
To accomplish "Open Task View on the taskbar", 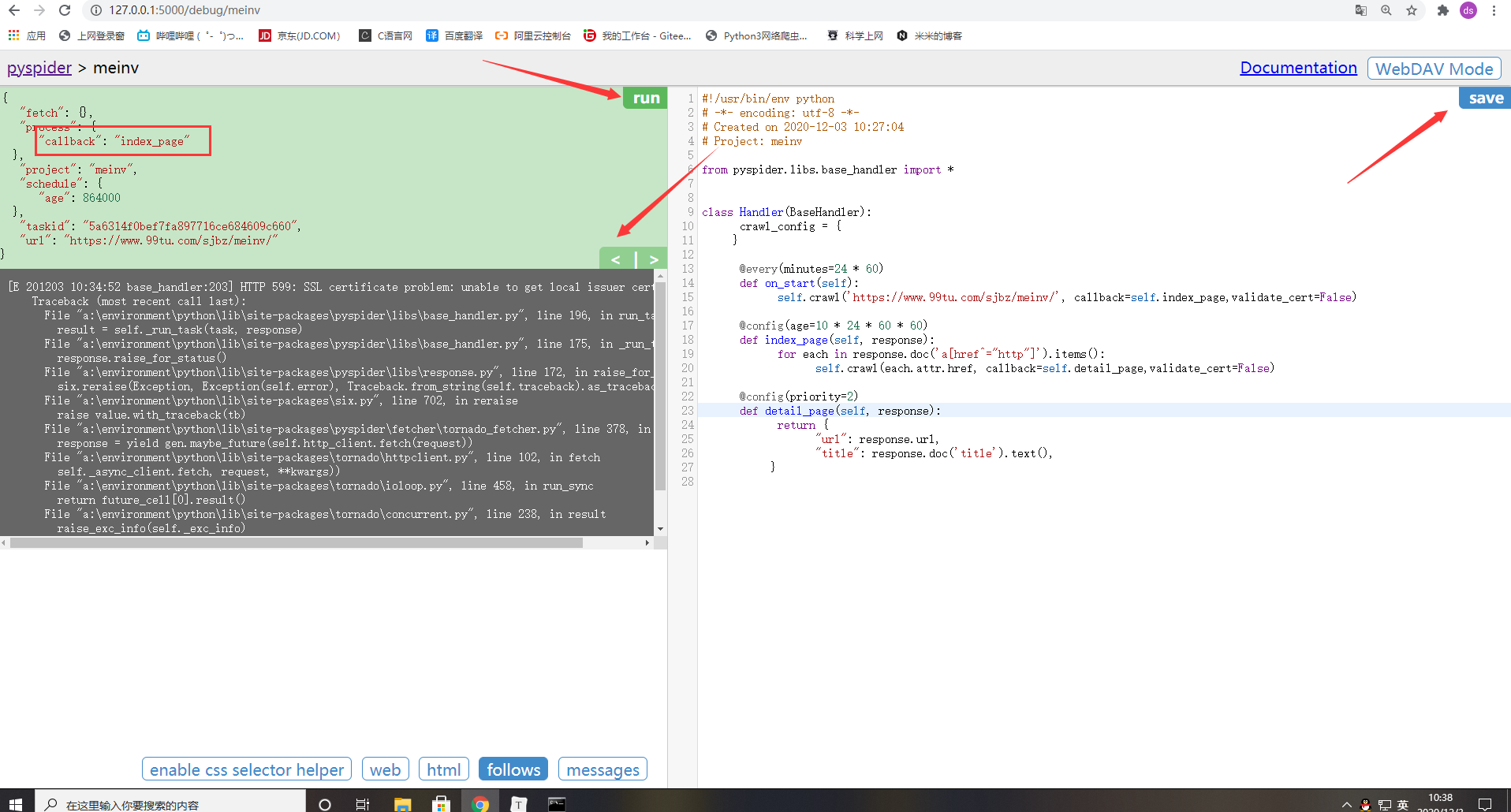I will (x=362, y=804).
